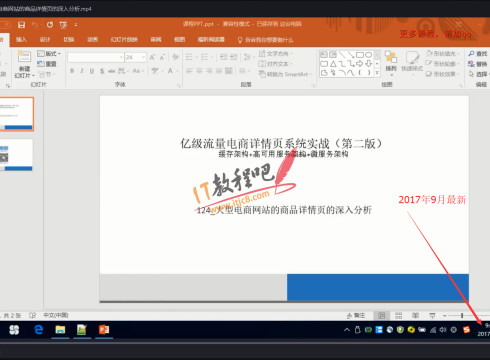
Task: Toggle Align Right paragraph alignment
Action: 209,71
